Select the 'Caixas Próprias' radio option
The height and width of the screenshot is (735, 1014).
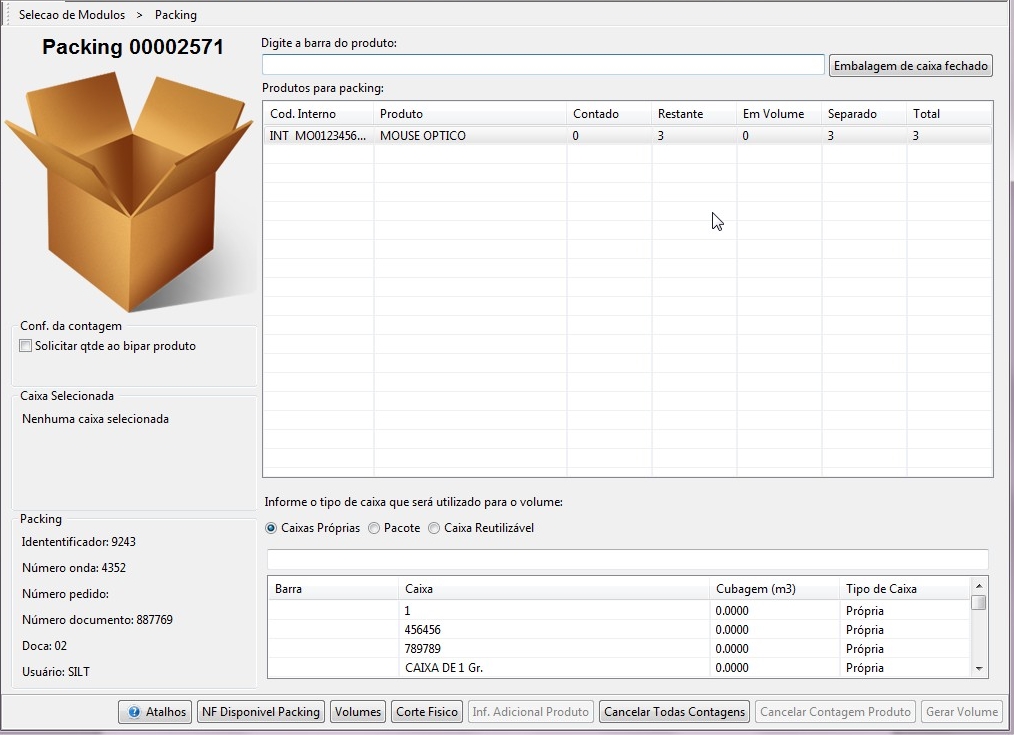[x=271, y=528]
